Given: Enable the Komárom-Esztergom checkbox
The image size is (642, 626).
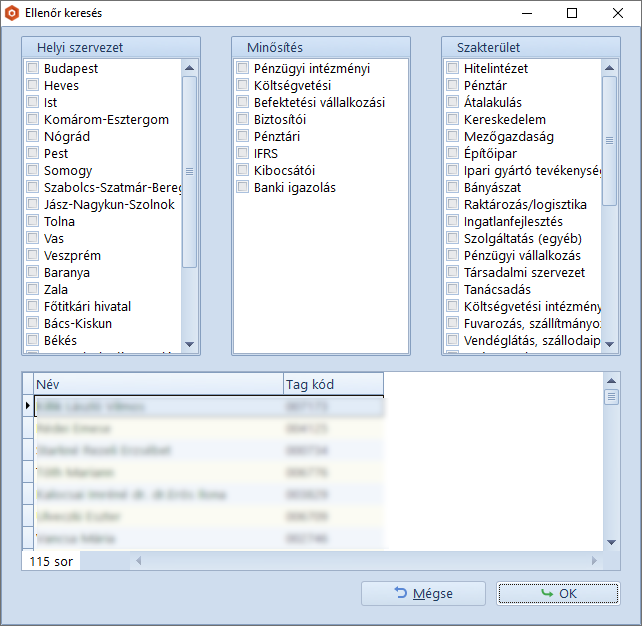Looking at the screenshot, I should (x=33, y=120).
